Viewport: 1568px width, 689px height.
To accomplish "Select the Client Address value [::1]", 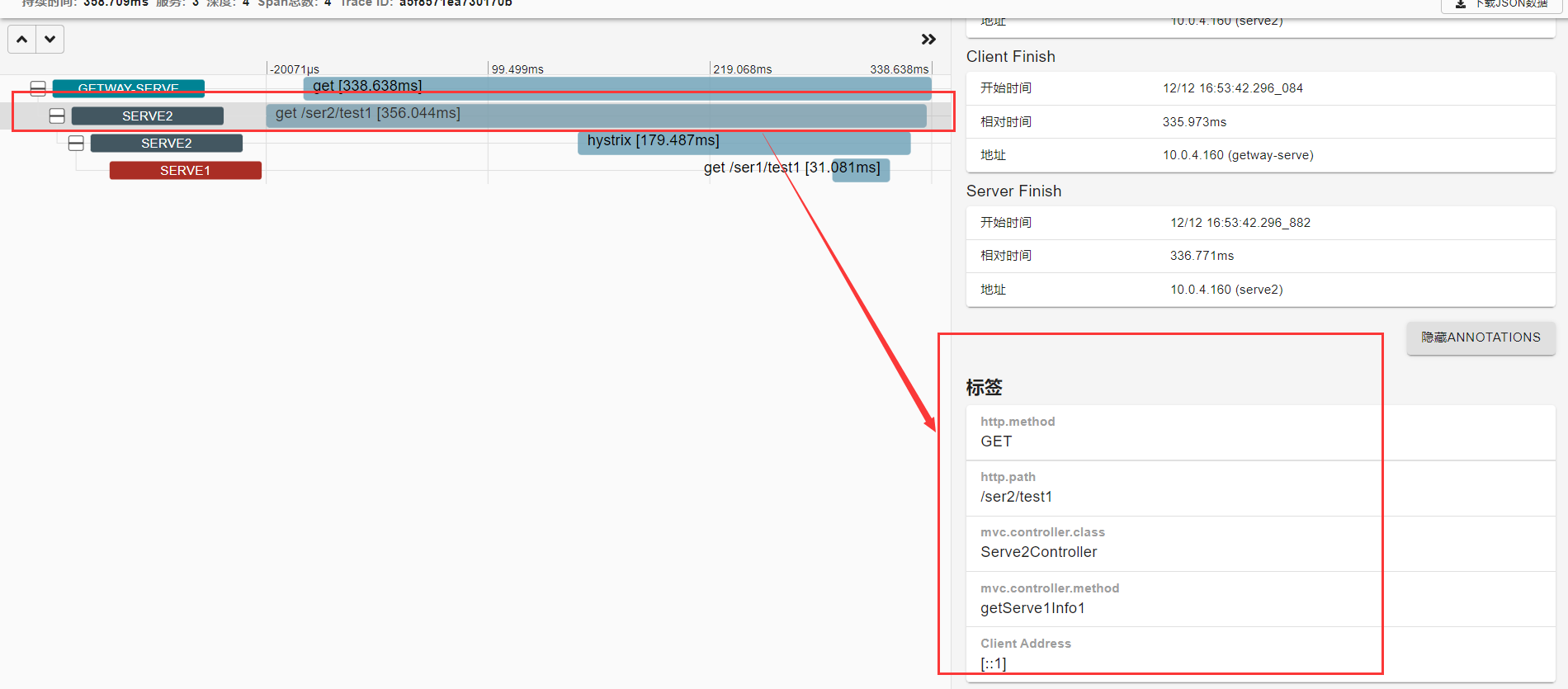I will (x=993, y=663).
